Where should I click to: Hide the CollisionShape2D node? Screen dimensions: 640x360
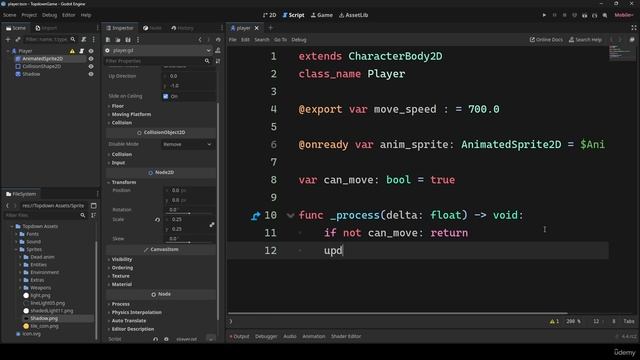[x=91, y=66]
